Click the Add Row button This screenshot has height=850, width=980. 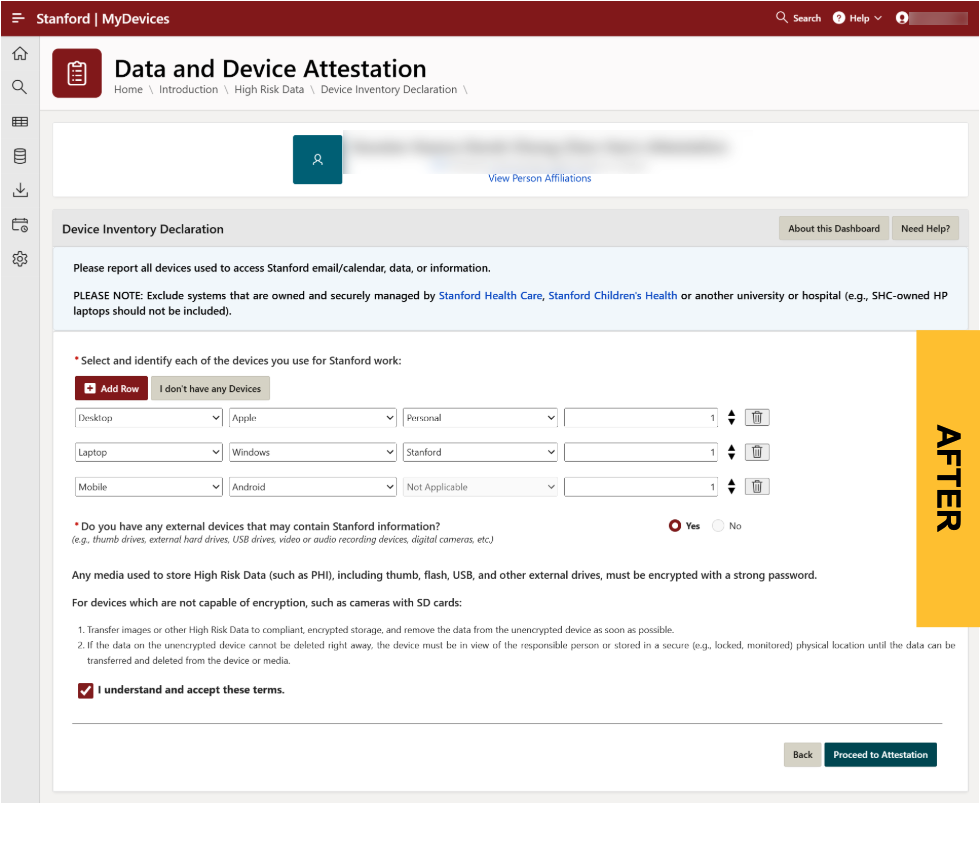pos(111,388)
